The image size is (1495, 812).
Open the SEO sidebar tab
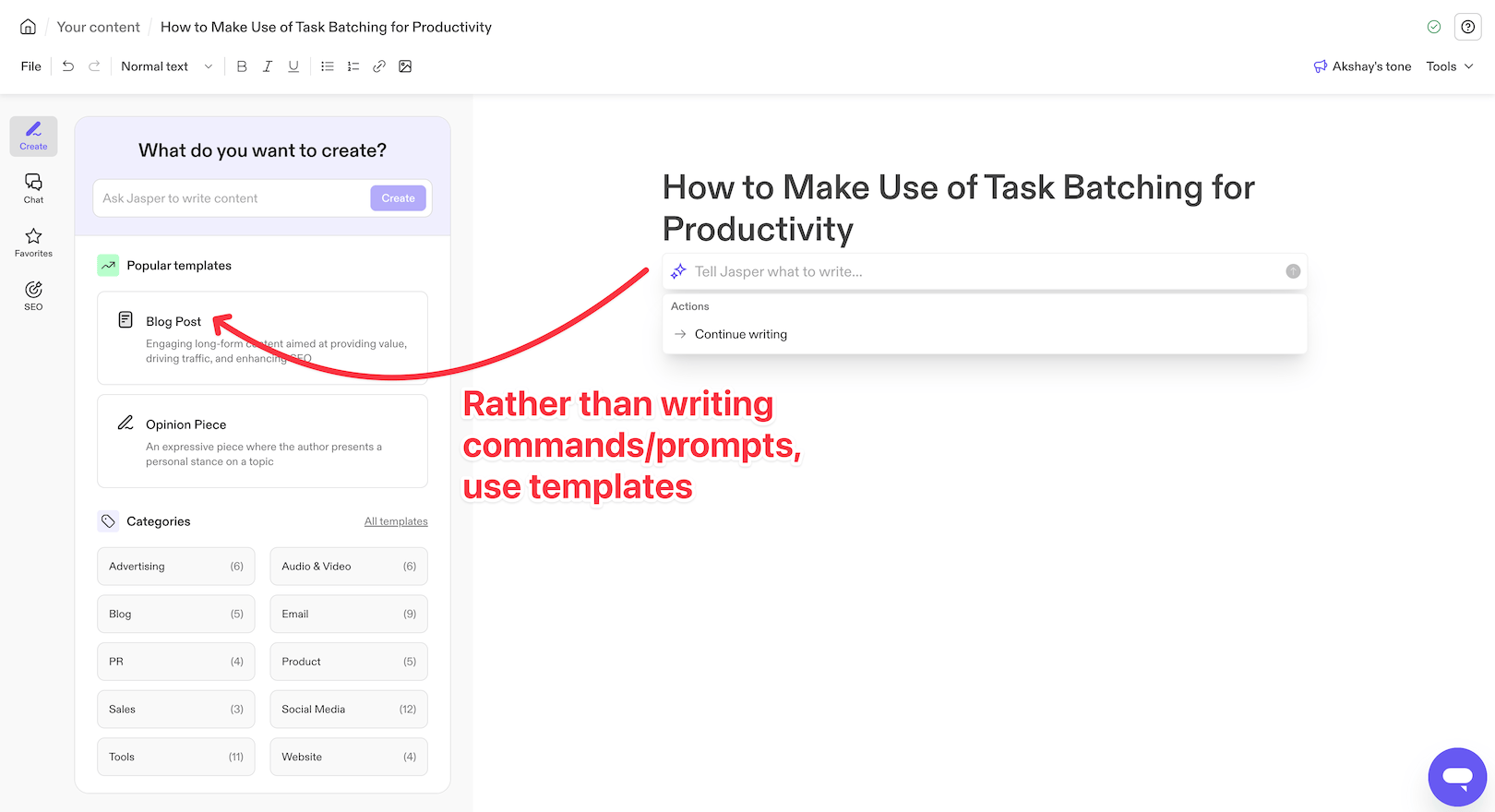coord(34,295)
